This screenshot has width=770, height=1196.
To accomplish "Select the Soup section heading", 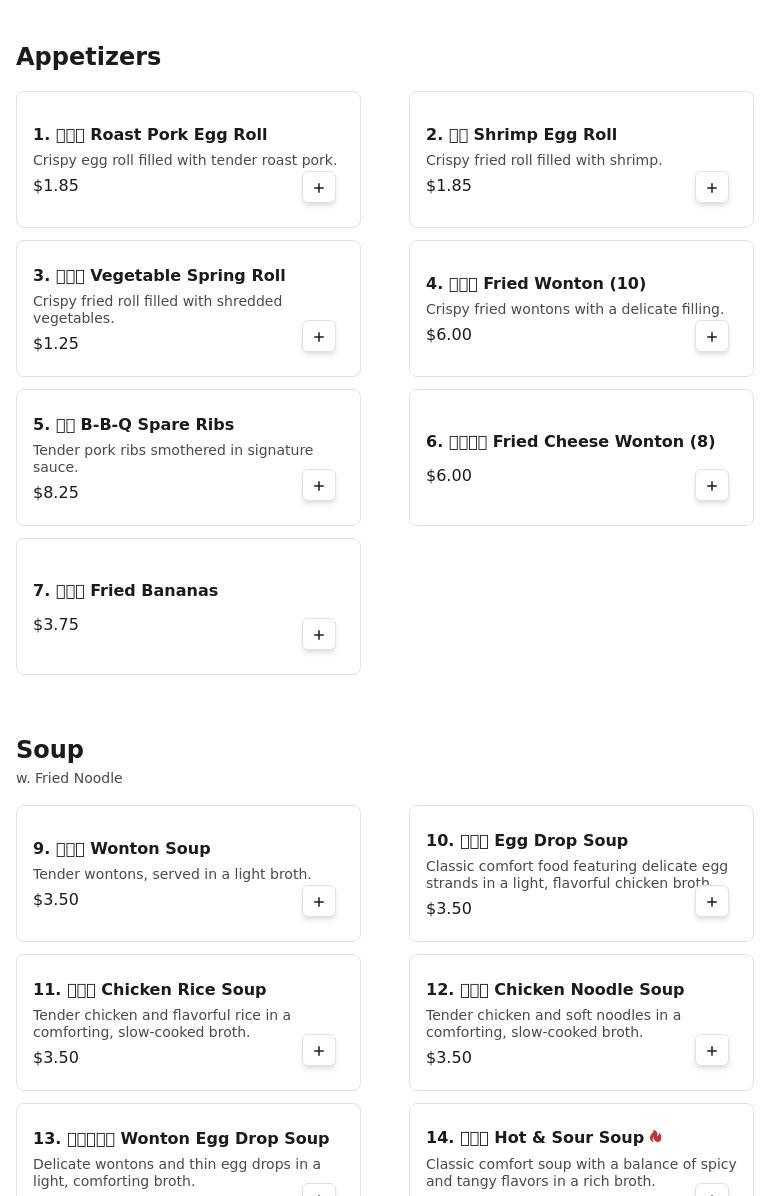I will [50, 749].
